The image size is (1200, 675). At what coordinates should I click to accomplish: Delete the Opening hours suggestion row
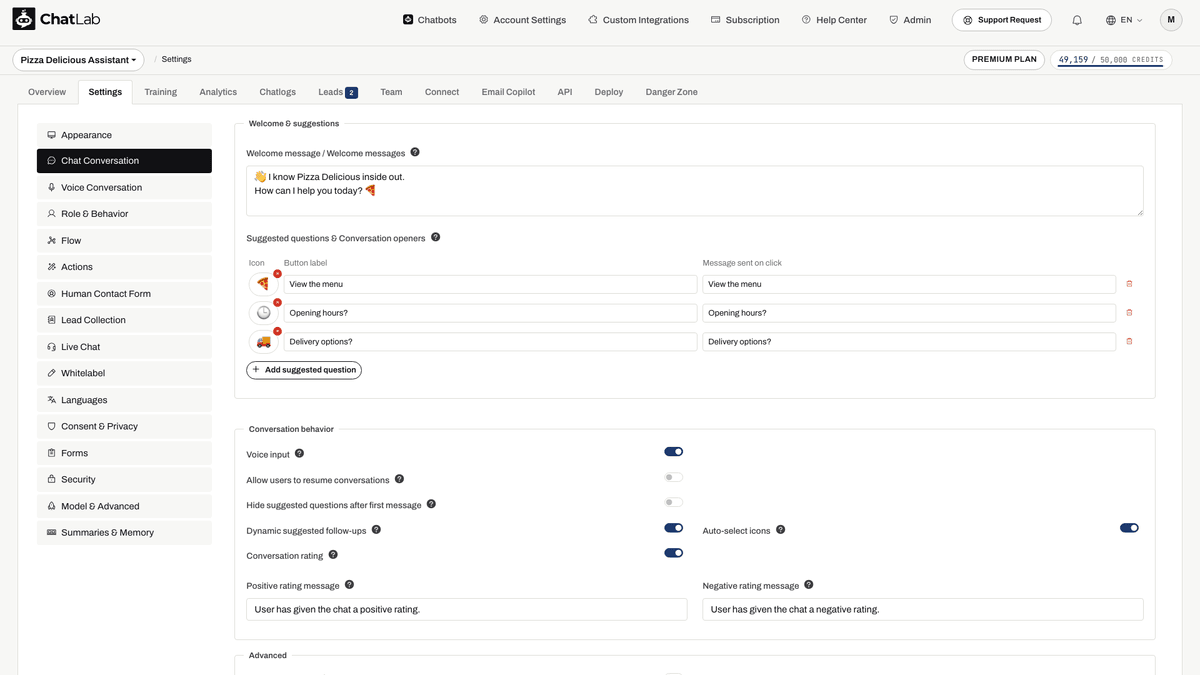1129,313
